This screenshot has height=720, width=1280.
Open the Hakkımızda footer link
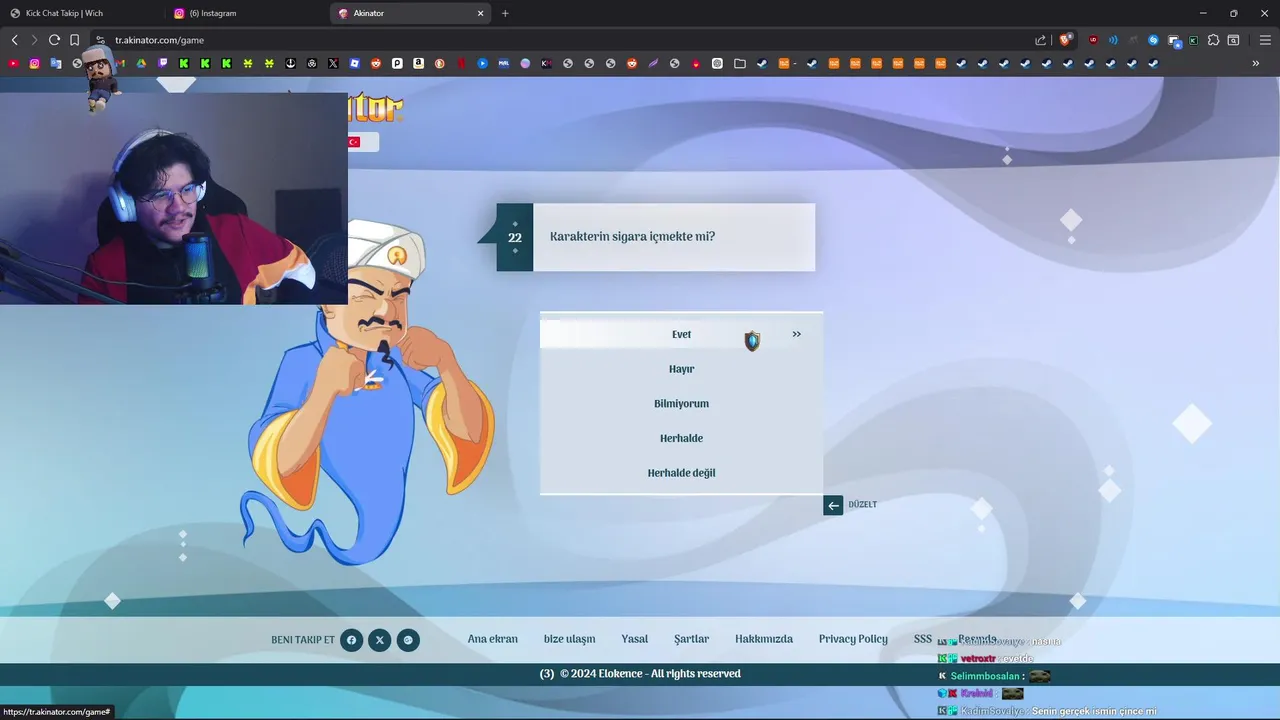point(764,639)
